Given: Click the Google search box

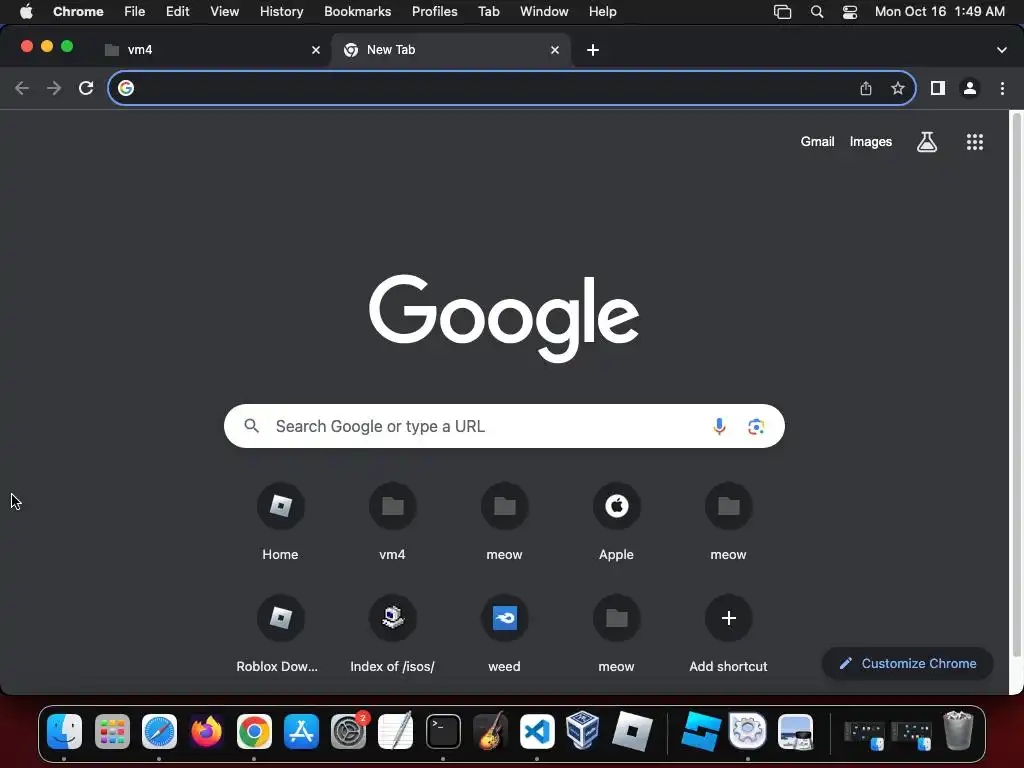Looking at the screenshot, I should pyautogui.click(x=504, y=426).
